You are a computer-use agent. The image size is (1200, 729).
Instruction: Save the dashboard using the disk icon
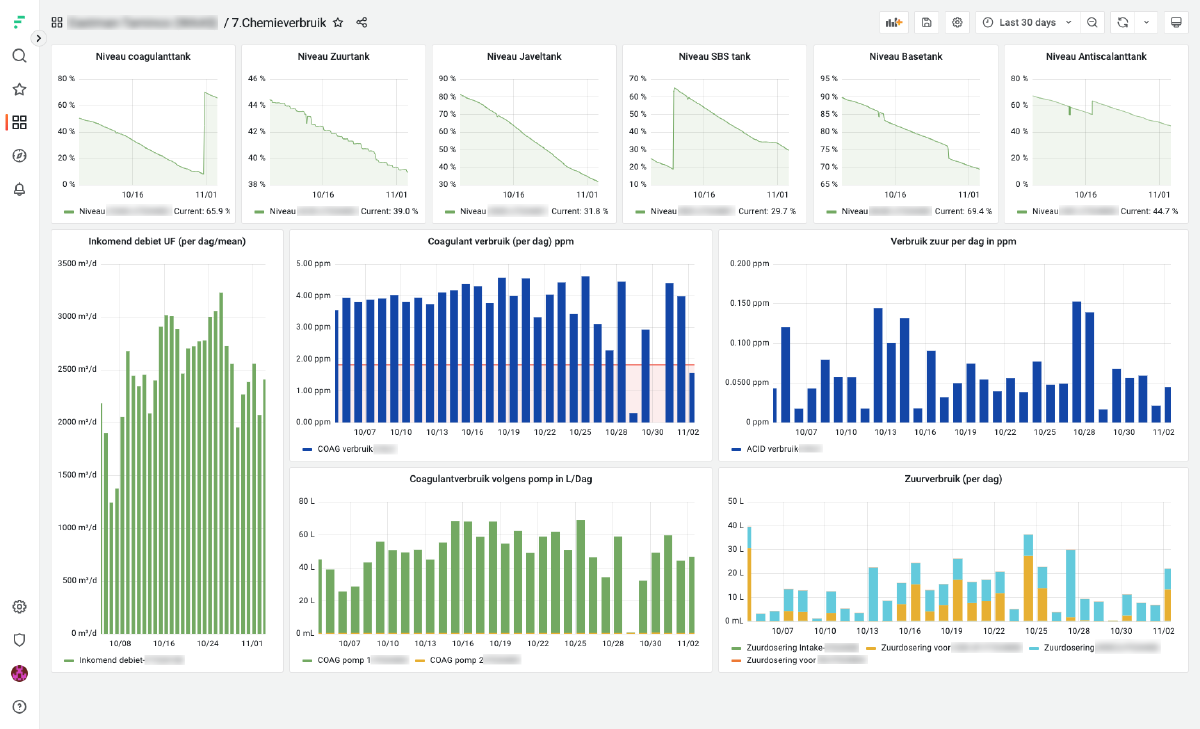927,22
